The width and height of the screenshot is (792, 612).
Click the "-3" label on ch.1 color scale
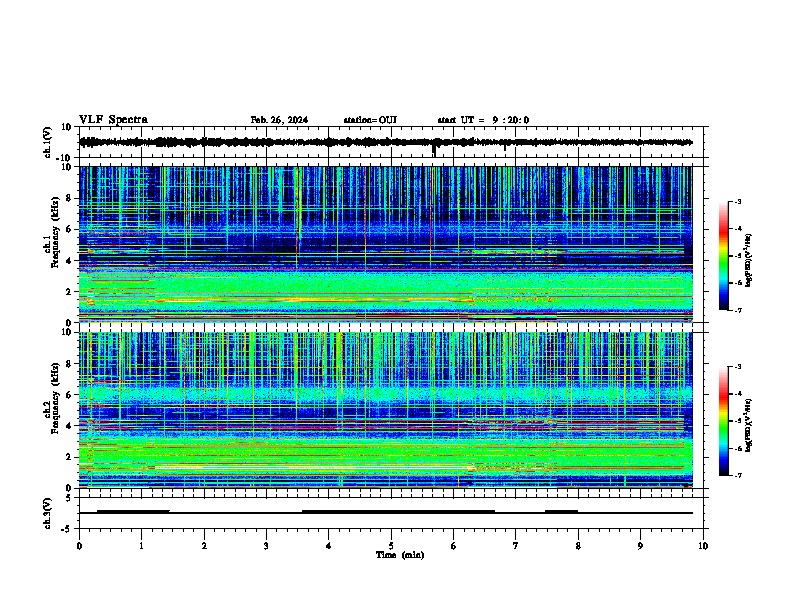click(x=737, y=201)
